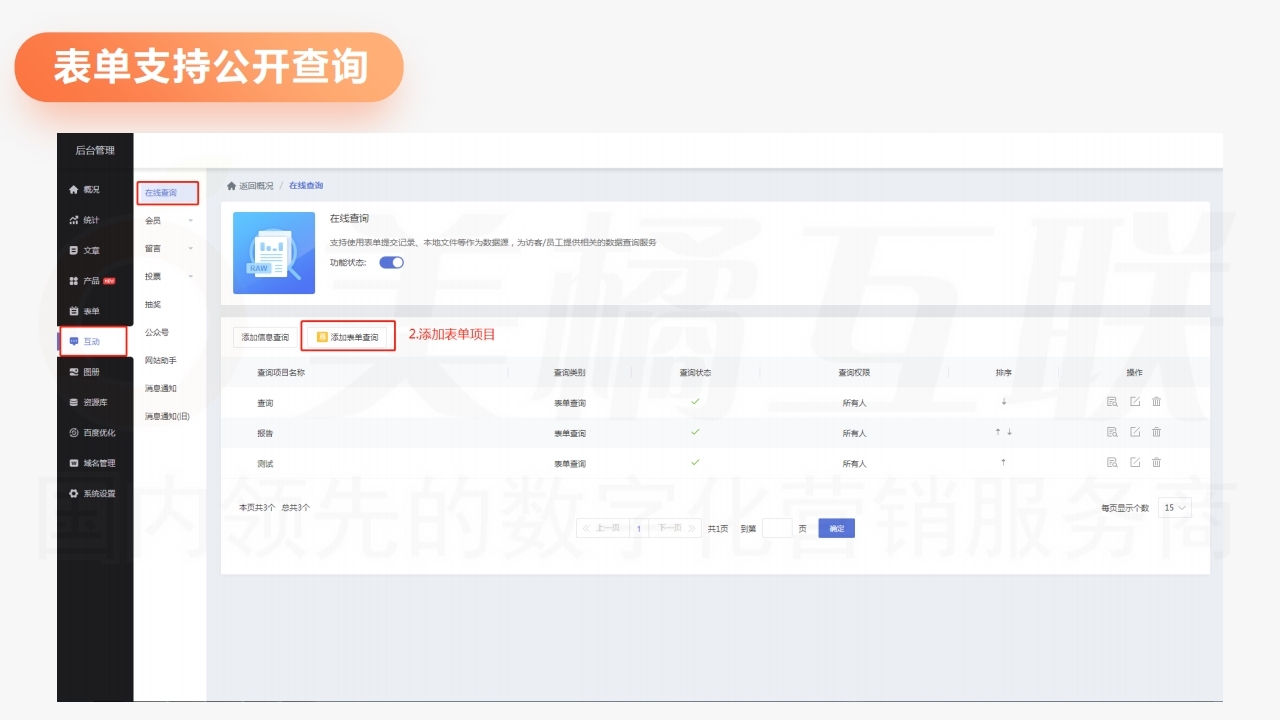1280x720 pixels.
Task: Expand the 会员 submenu arrow
Action: (x=190, y=220)
